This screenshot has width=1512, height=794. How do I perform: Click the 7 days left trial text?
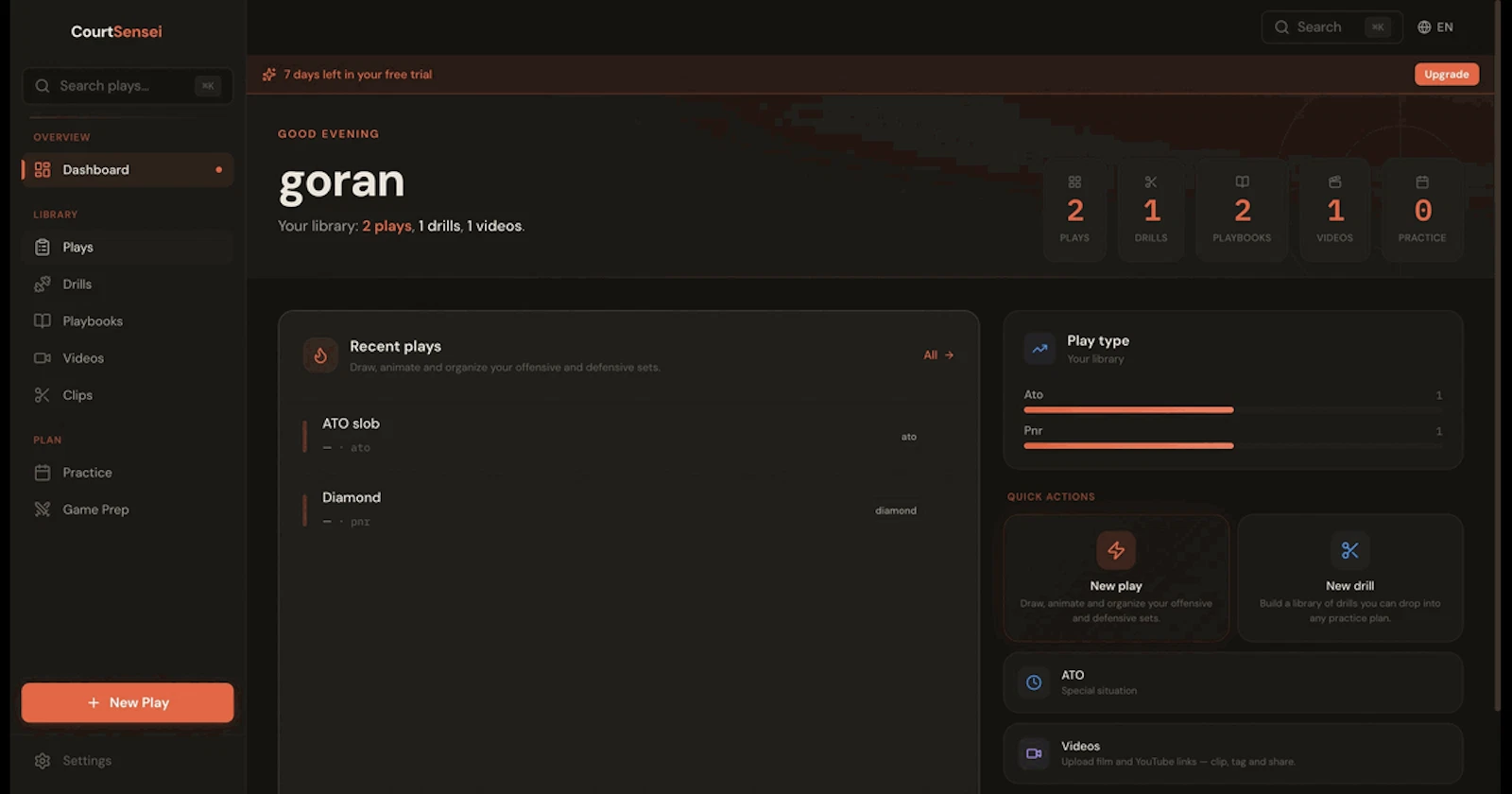[357, 75]
